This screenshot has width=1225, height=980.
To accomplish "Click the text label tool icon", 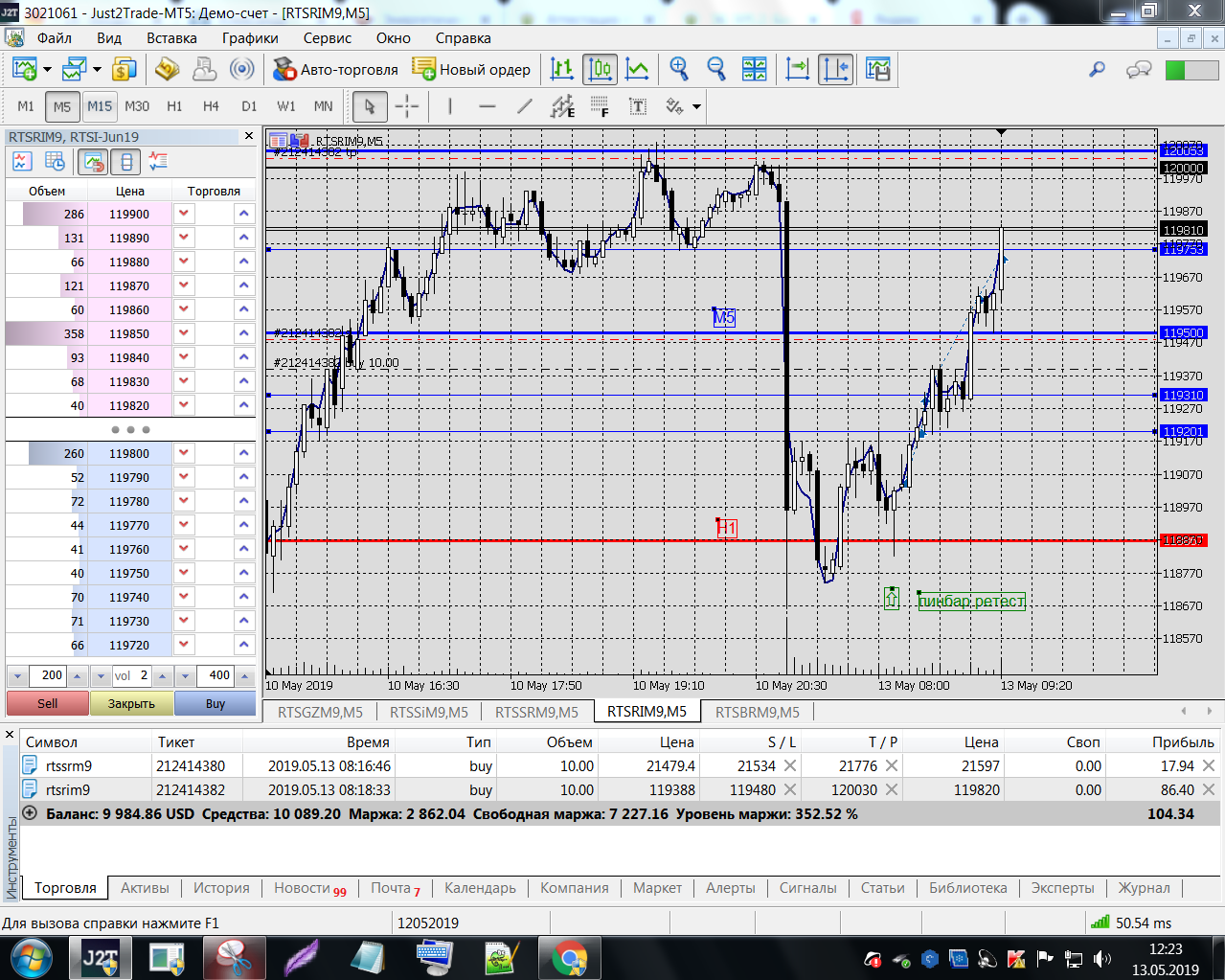I will 637,106.
